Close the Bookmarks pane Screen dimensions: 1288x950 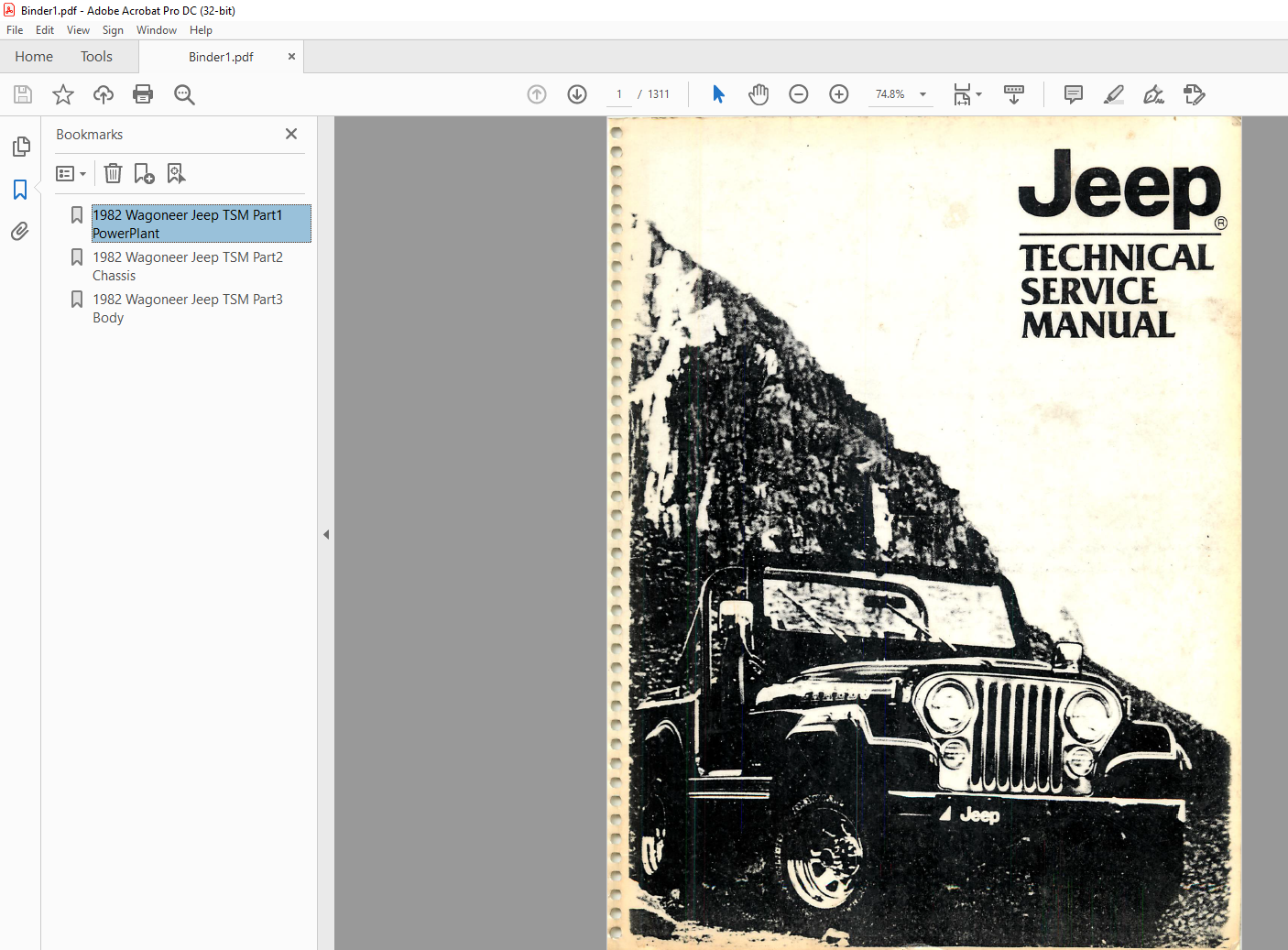[291, 134]
